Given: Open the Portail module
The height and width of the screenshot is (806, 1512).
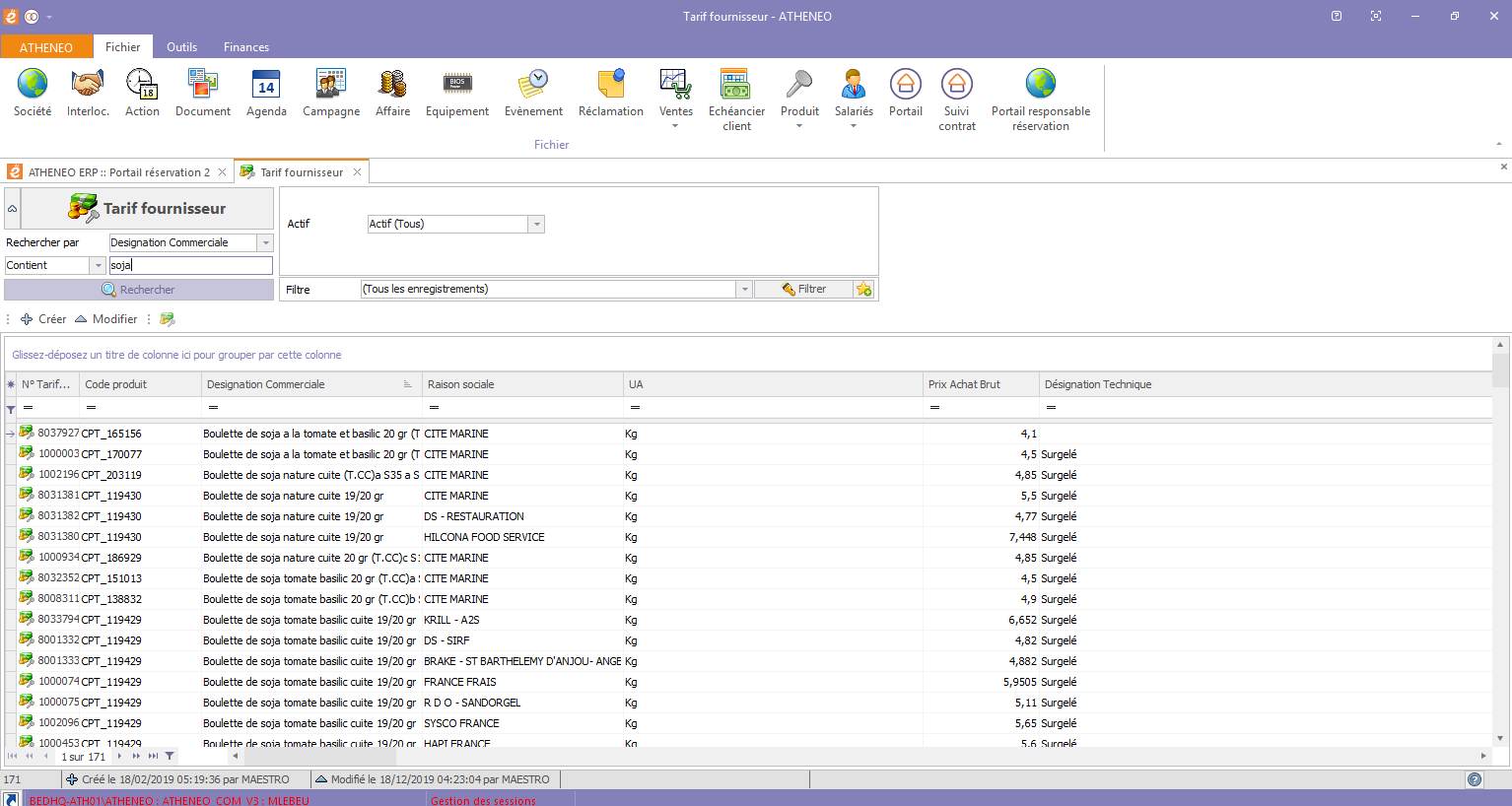Looking at the screenshot, I should pos(906,93).
